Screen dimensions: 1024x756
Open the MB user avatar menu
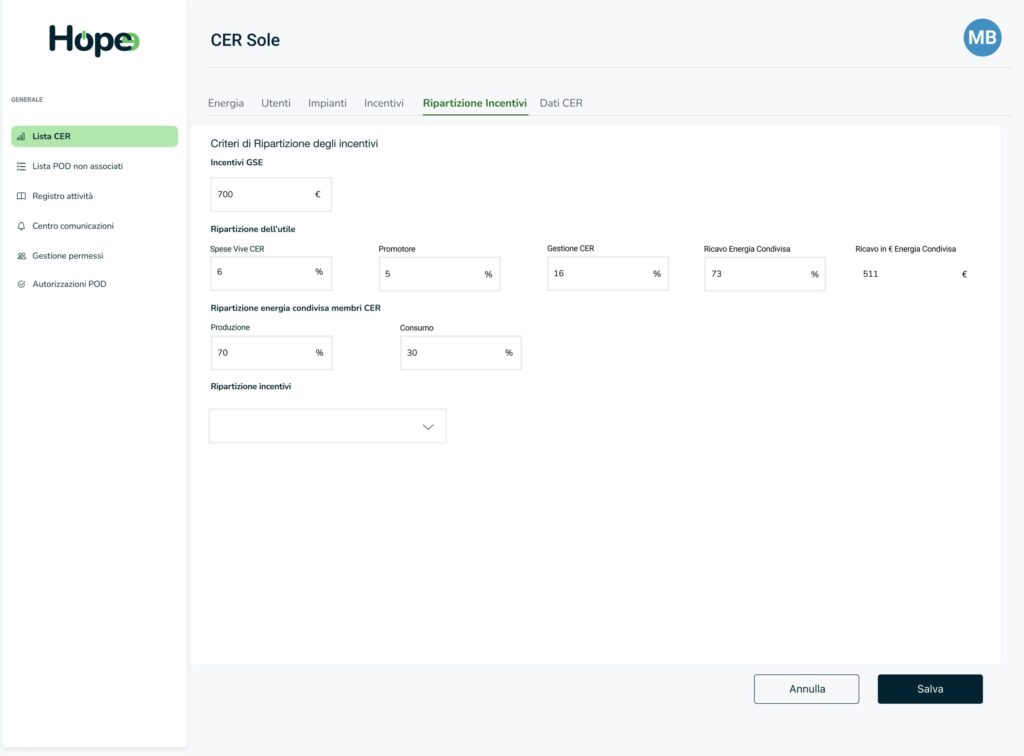[x=981, y=38]
